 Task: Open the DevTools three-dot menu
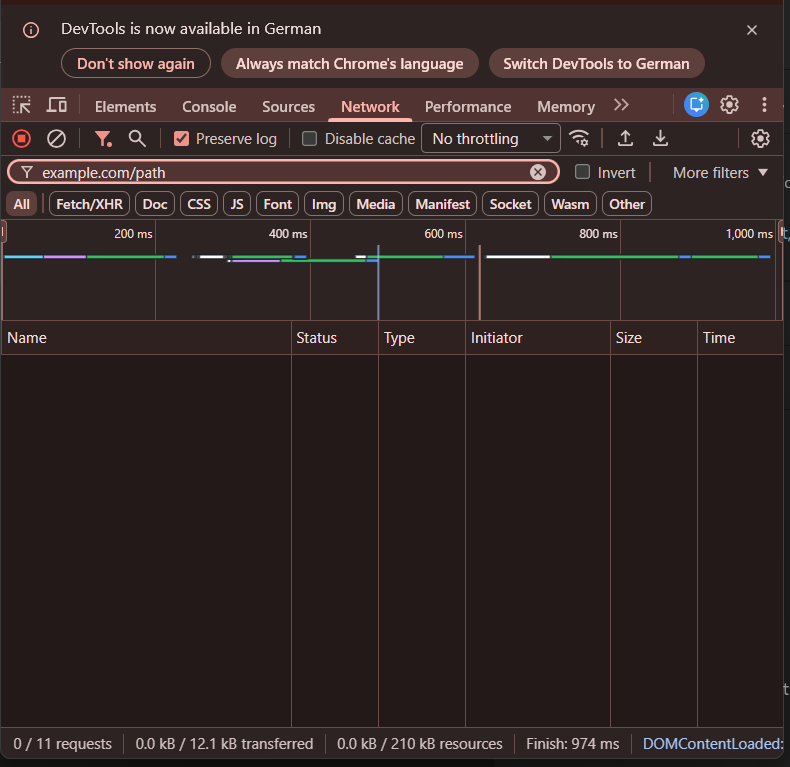(764, 105)
